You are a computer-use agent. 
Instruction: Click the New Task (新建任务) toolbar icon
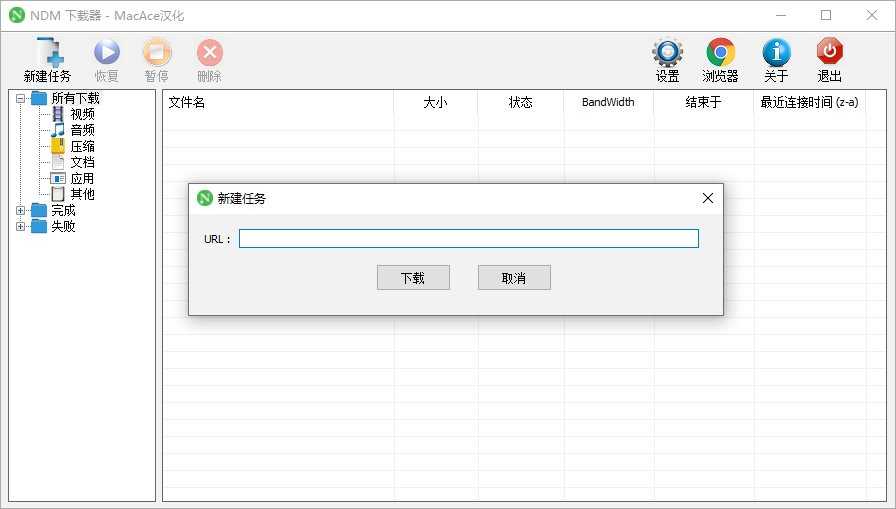(x=47, y=54)
